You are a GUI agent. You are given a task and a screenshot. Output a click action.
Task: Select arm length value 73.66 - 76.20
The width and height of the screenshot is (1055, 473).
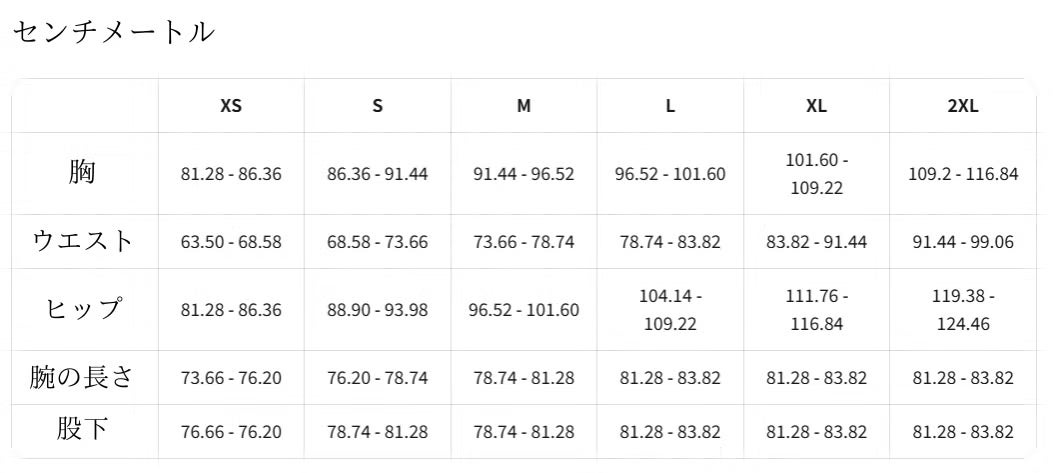pyautogui.click(x=231, y=378)
